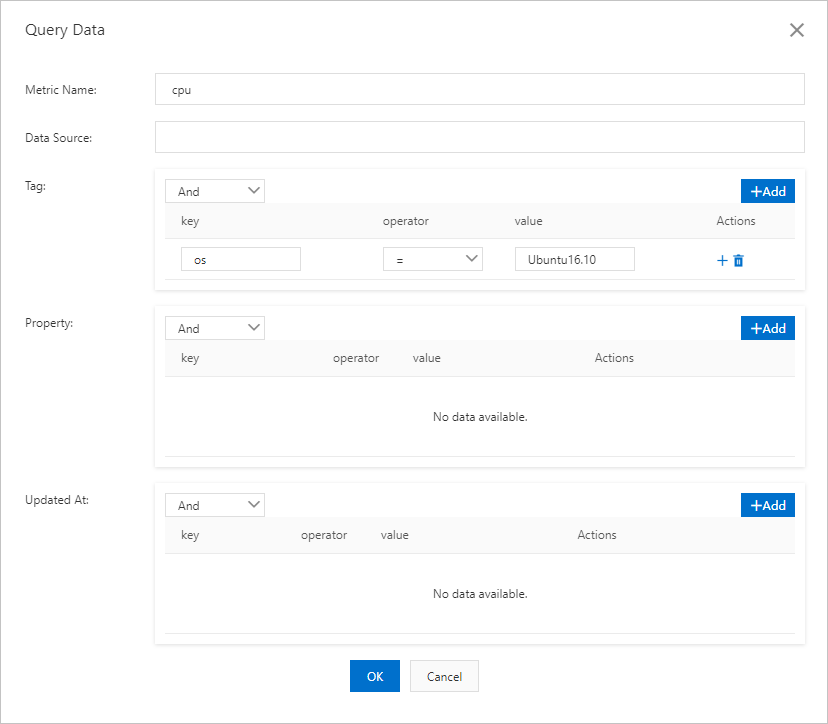The height and width of the screenshot is (724, 828).
Task: Close the Query Data dialog
Action: click(x=797, y=30)
